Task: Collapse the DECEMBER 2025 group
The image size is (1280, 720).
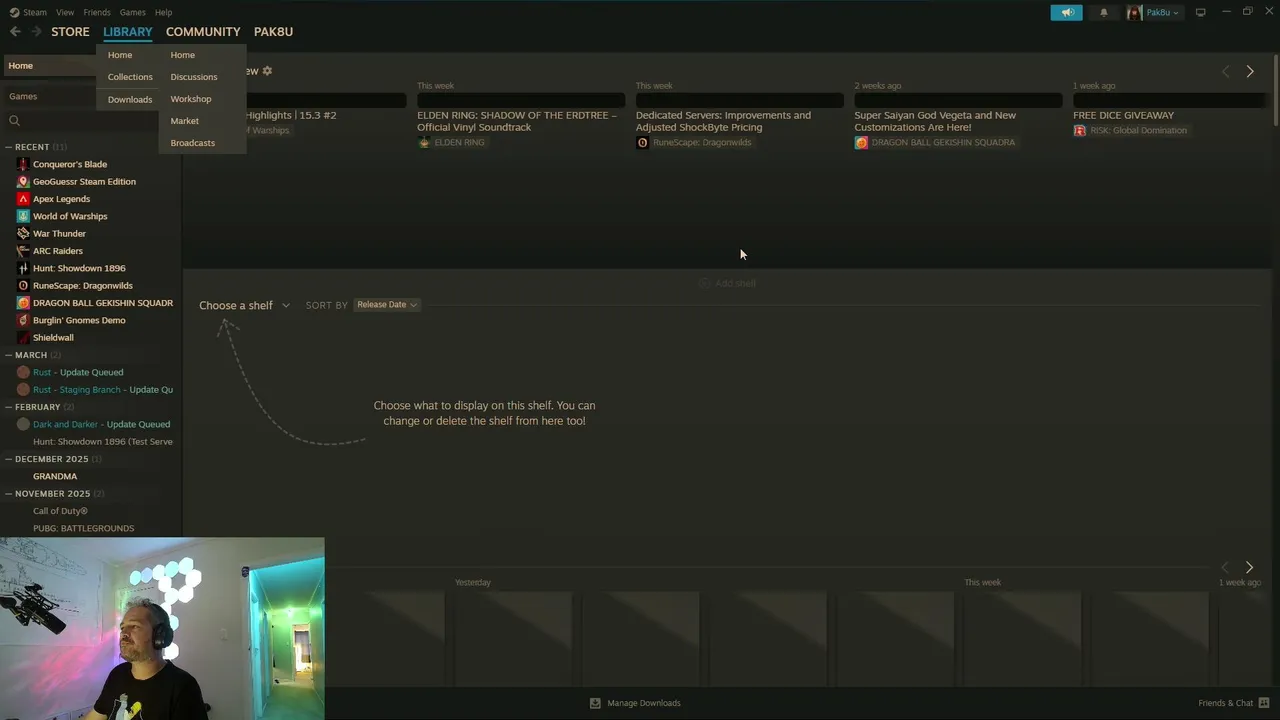Action: (x=8, y=459)
